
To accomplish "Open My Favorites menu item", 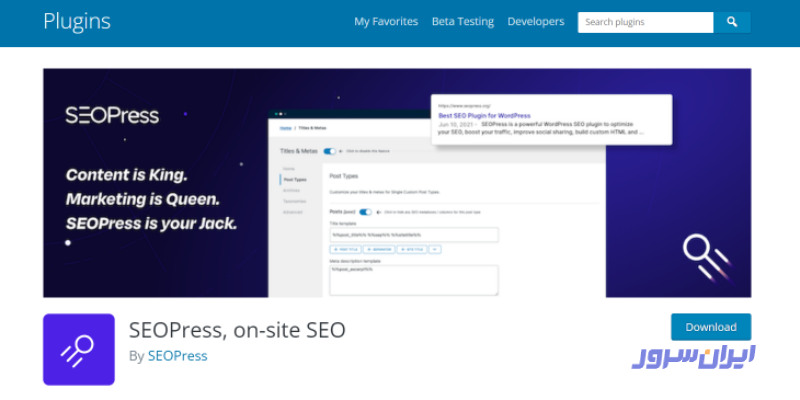I will pyautogui.click(x=386, y=22).
